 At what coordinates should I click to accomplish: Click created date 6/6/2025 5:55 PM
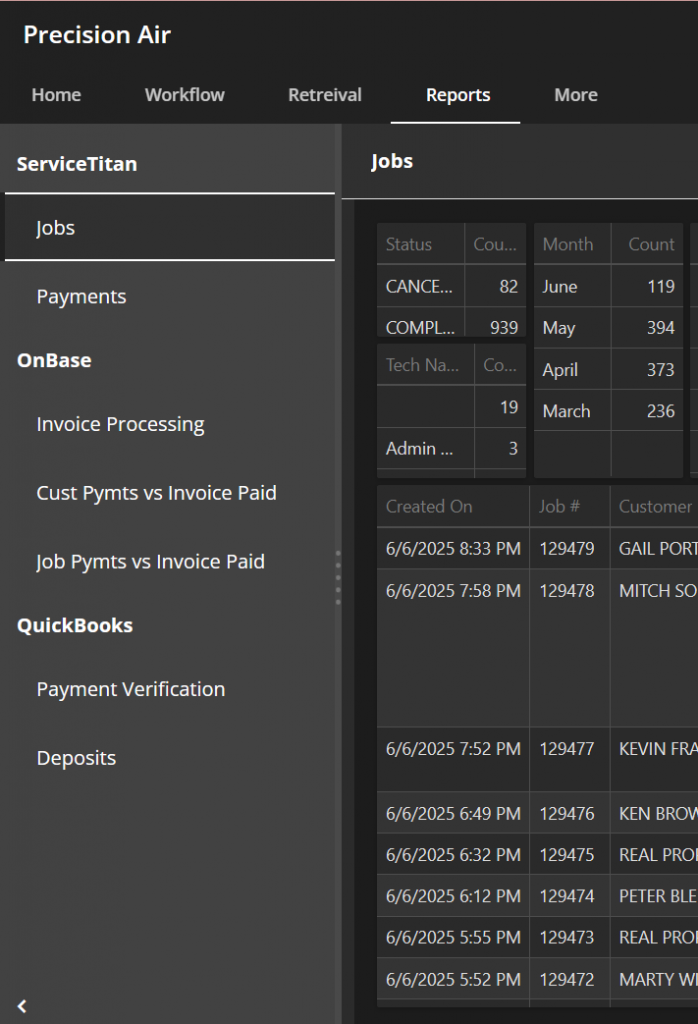453,938
